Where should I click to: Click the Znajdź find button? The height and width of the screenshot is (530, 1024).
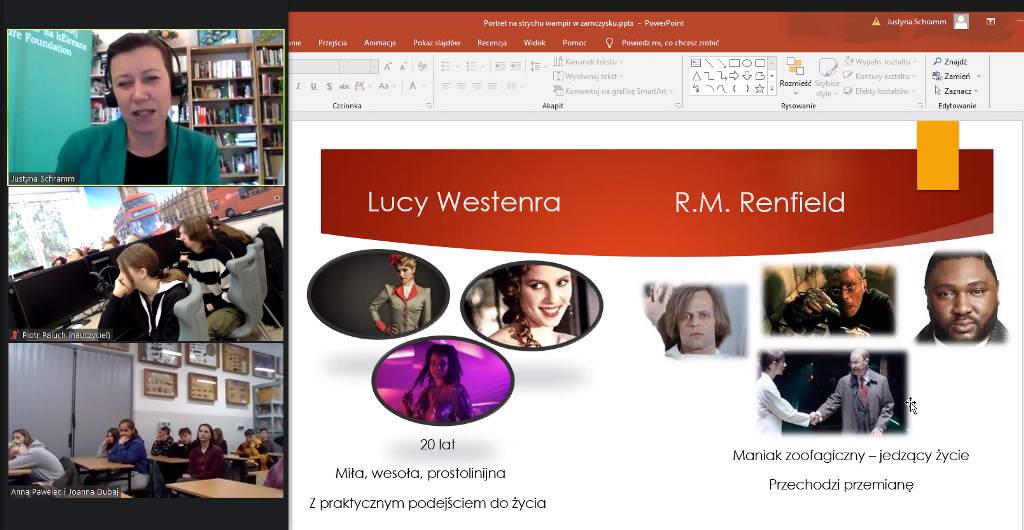pyautogui.click(x=950, y=61)
